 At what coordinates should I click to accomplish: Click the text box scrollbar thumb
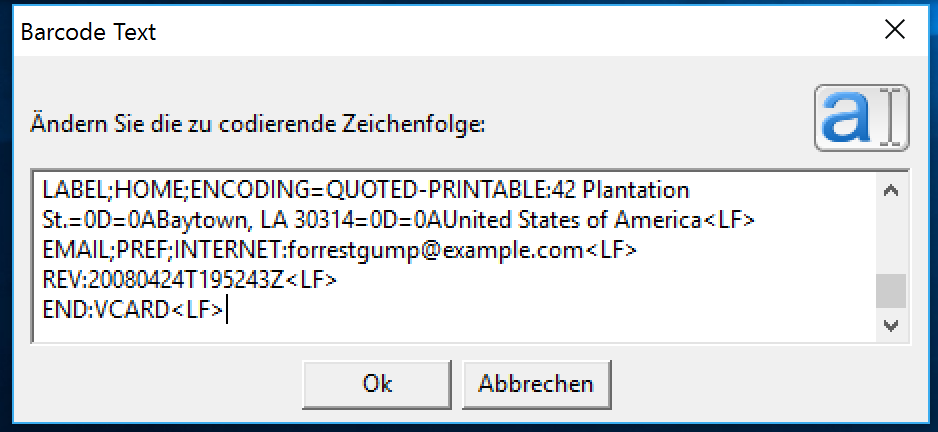[x=891, y=291]
